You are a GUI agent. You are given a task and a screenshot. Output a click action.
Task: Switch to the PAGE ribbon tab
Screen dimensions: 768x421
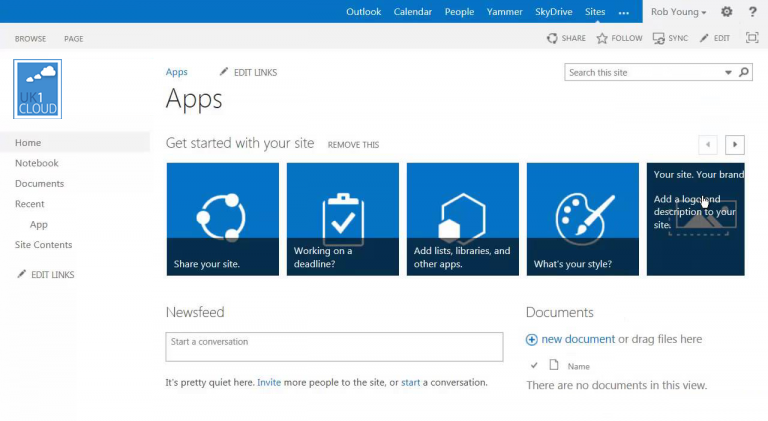[73, 39]
